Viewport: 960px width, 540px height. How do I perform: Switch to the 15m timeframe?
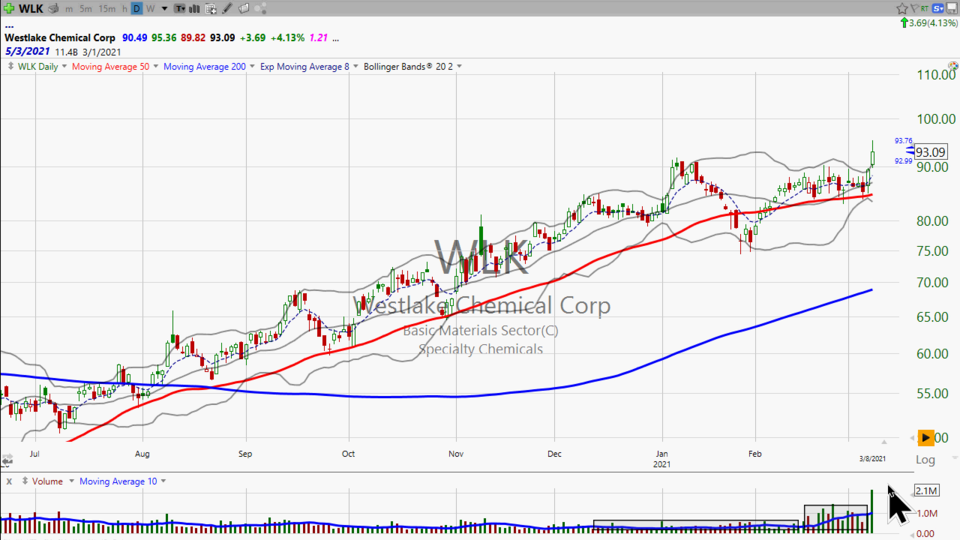pyautogui.click(x=107, y=9)
